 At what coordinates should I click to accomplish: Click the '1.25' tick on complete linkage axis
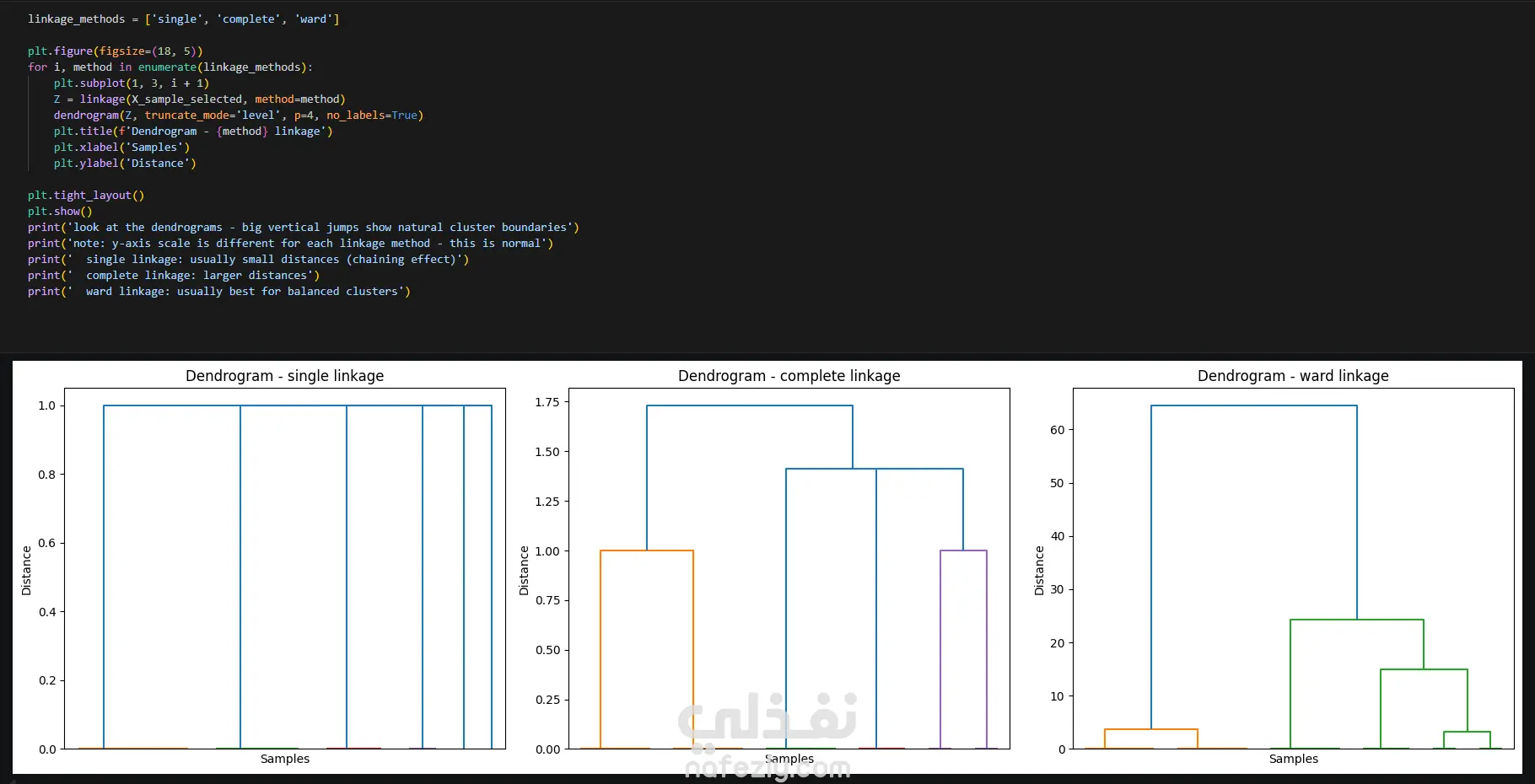(547, 502)
